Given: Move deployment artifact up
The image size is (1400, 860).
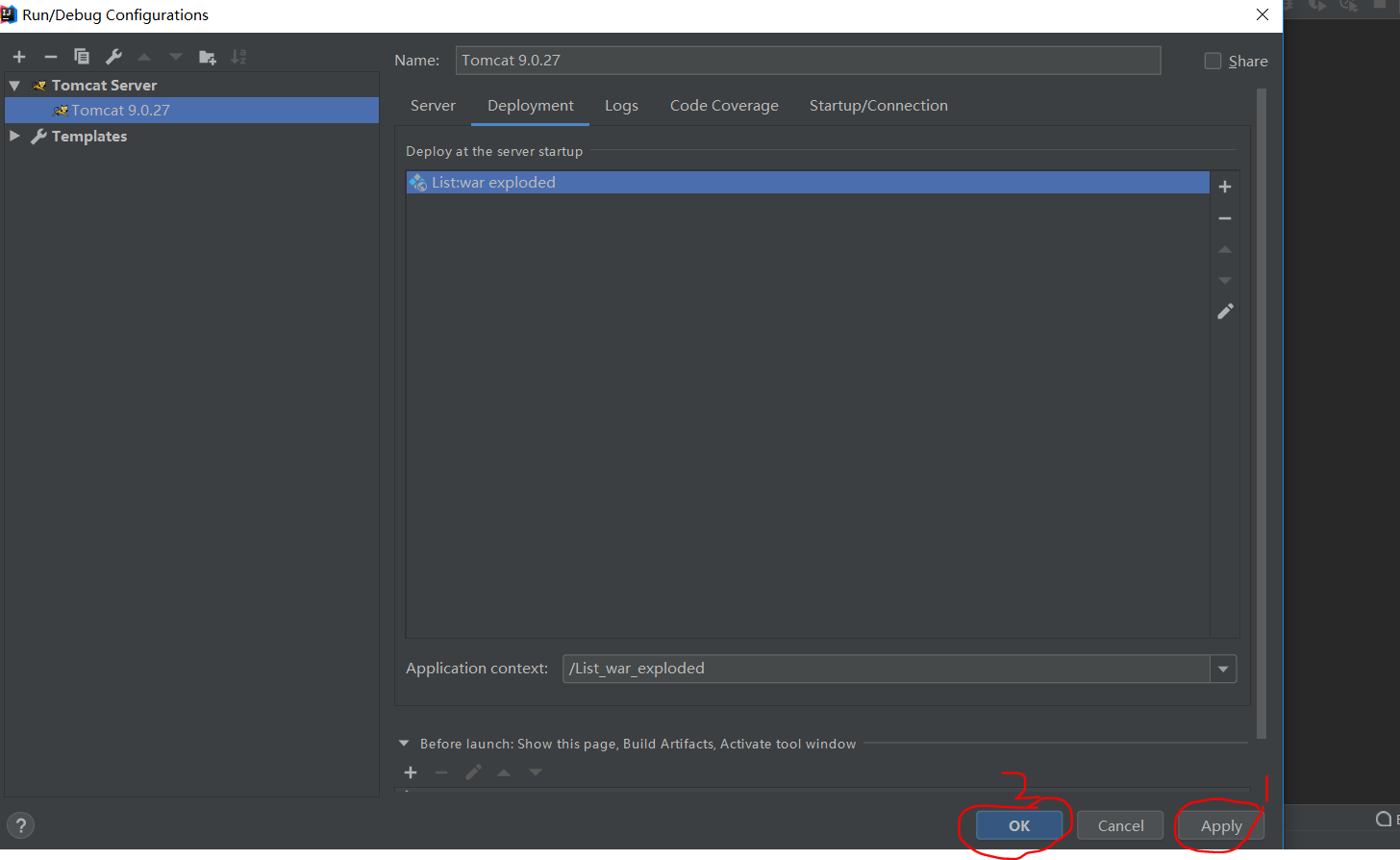Looking at the screenshot, I should (1225, 249).
